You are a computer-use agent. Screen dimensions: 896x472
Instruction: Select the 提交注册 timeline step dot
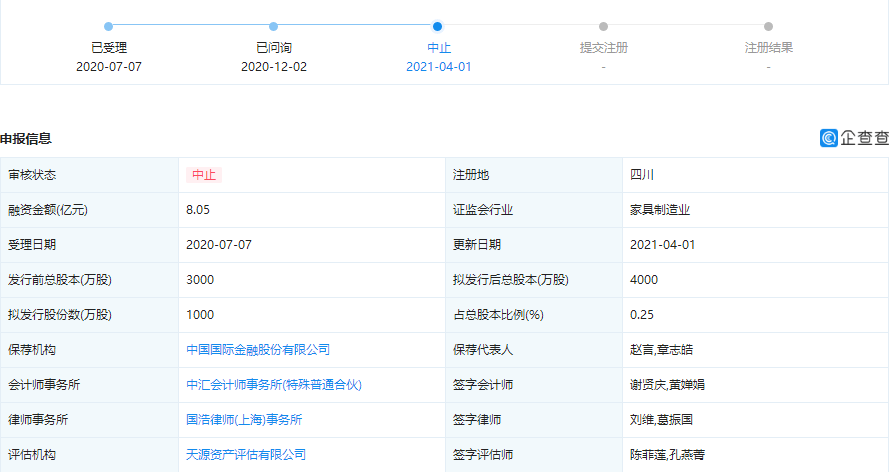pos(603,27)
